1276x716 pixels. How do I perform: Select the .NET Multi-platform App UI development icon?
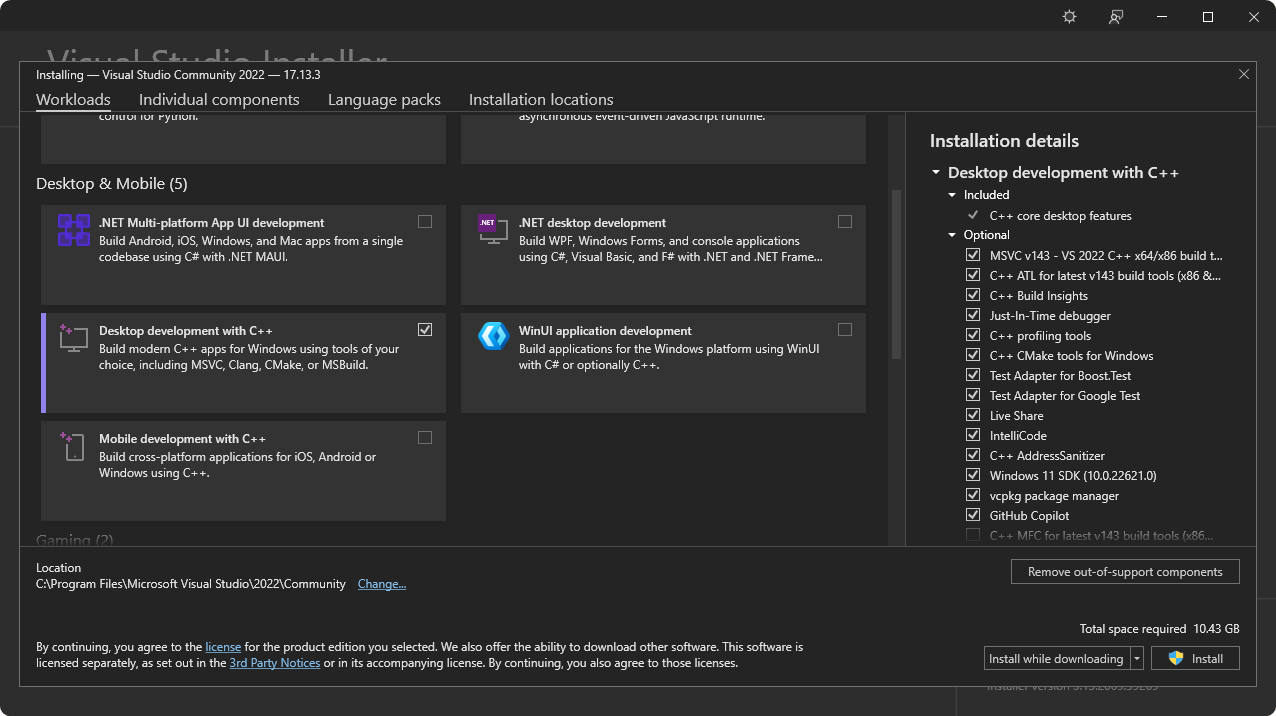(x=72, y=228)
